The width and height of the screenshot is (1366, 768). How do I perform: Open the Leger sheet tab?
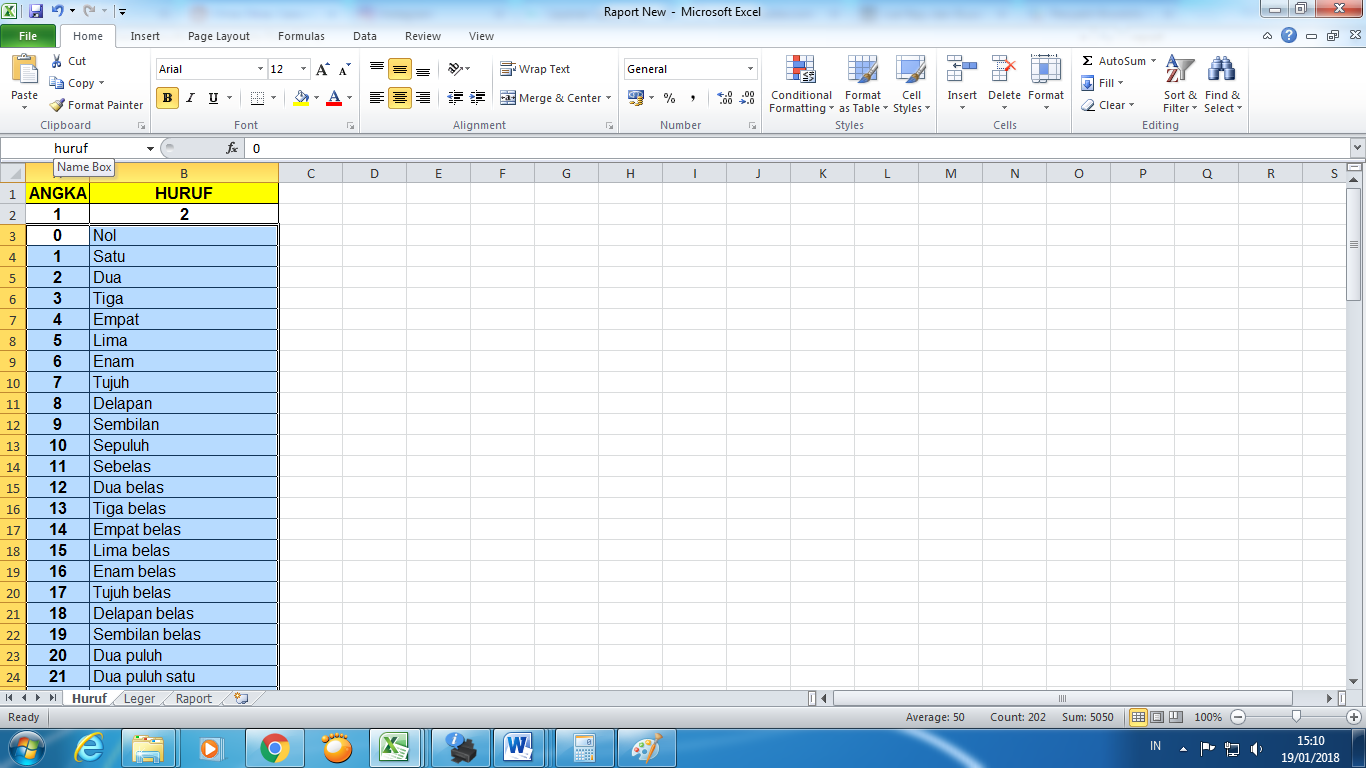(139, 698)
